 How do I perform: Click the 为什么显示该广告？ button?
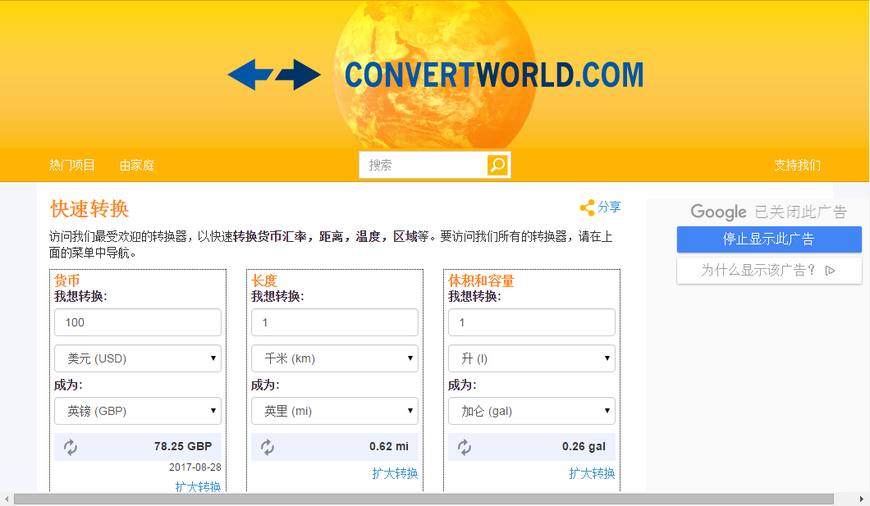point(769,270)
